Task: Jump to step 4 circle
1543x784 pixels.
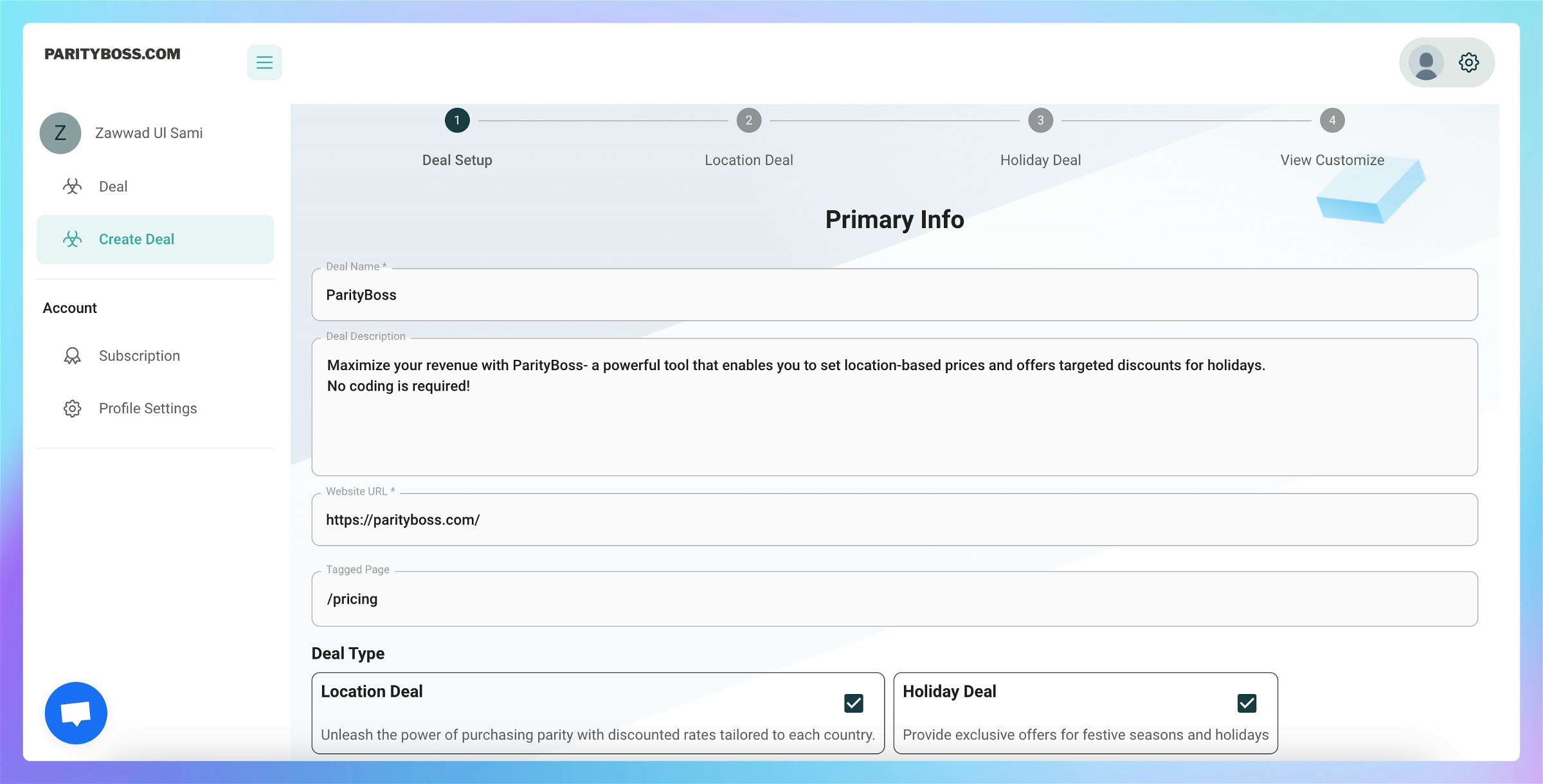Action: coord(1332,120)
